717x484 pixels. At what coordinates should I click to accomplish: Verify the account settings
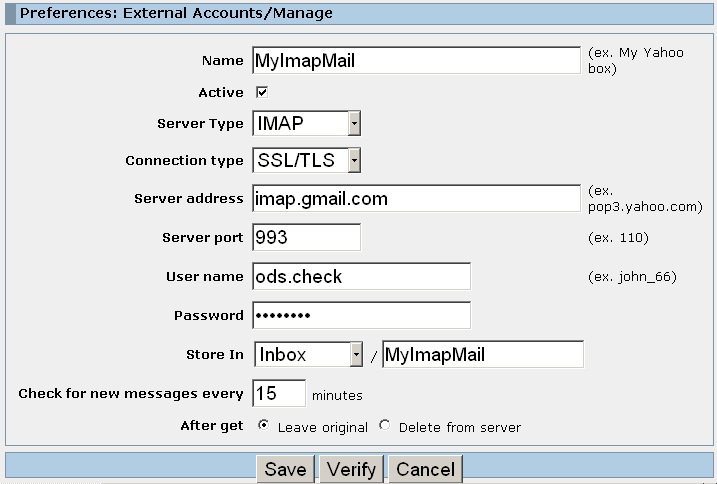click(x=351, y=469)
